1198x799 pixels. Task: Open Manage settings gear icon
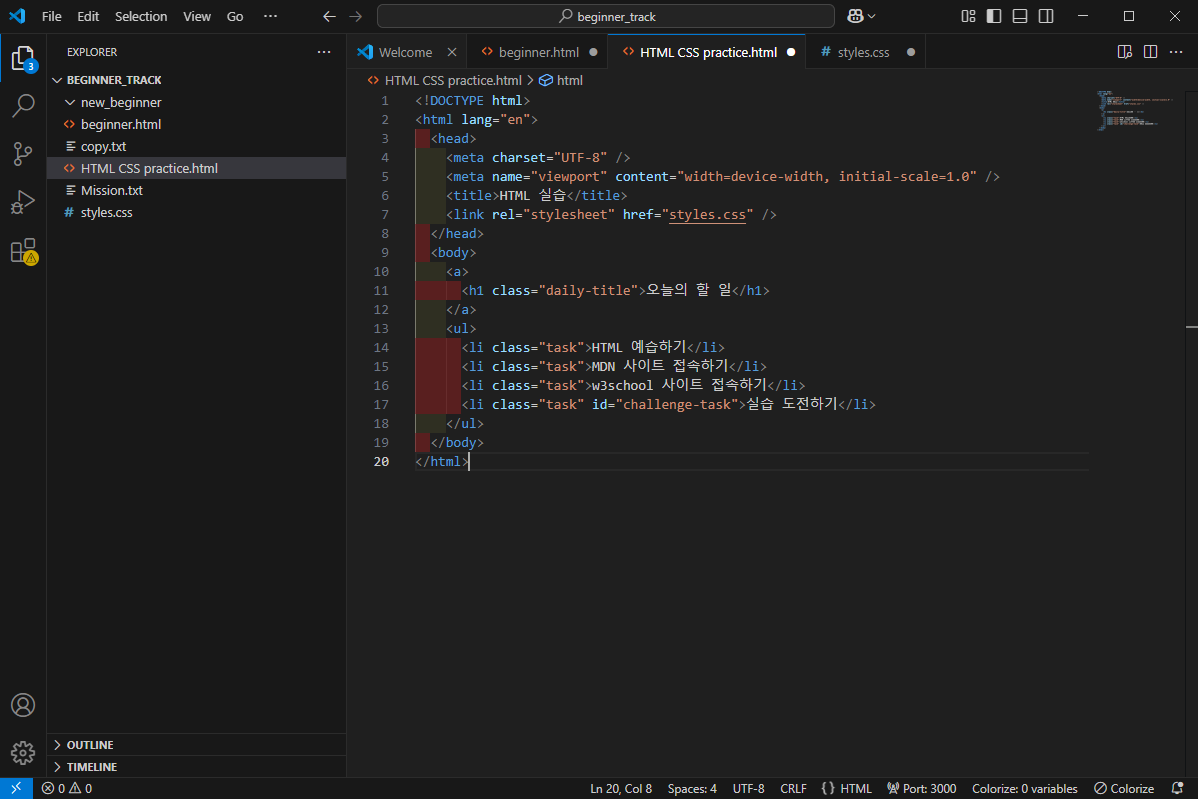point(23,752)
